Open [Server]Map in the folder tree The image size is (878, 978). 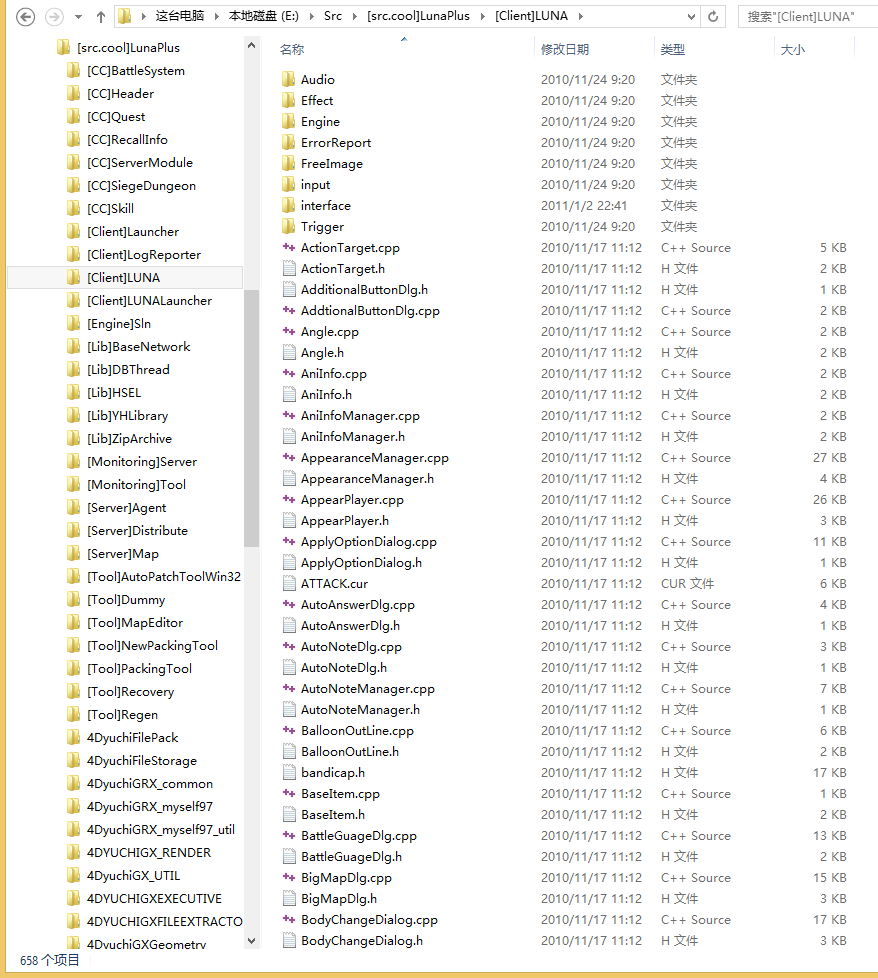click(x=123, y=553)
